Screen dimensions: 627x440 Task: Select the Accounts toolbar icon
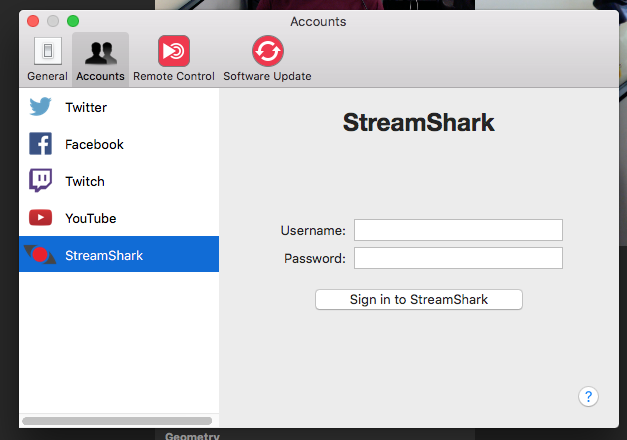pyautogui.click(x=101, y=52)
